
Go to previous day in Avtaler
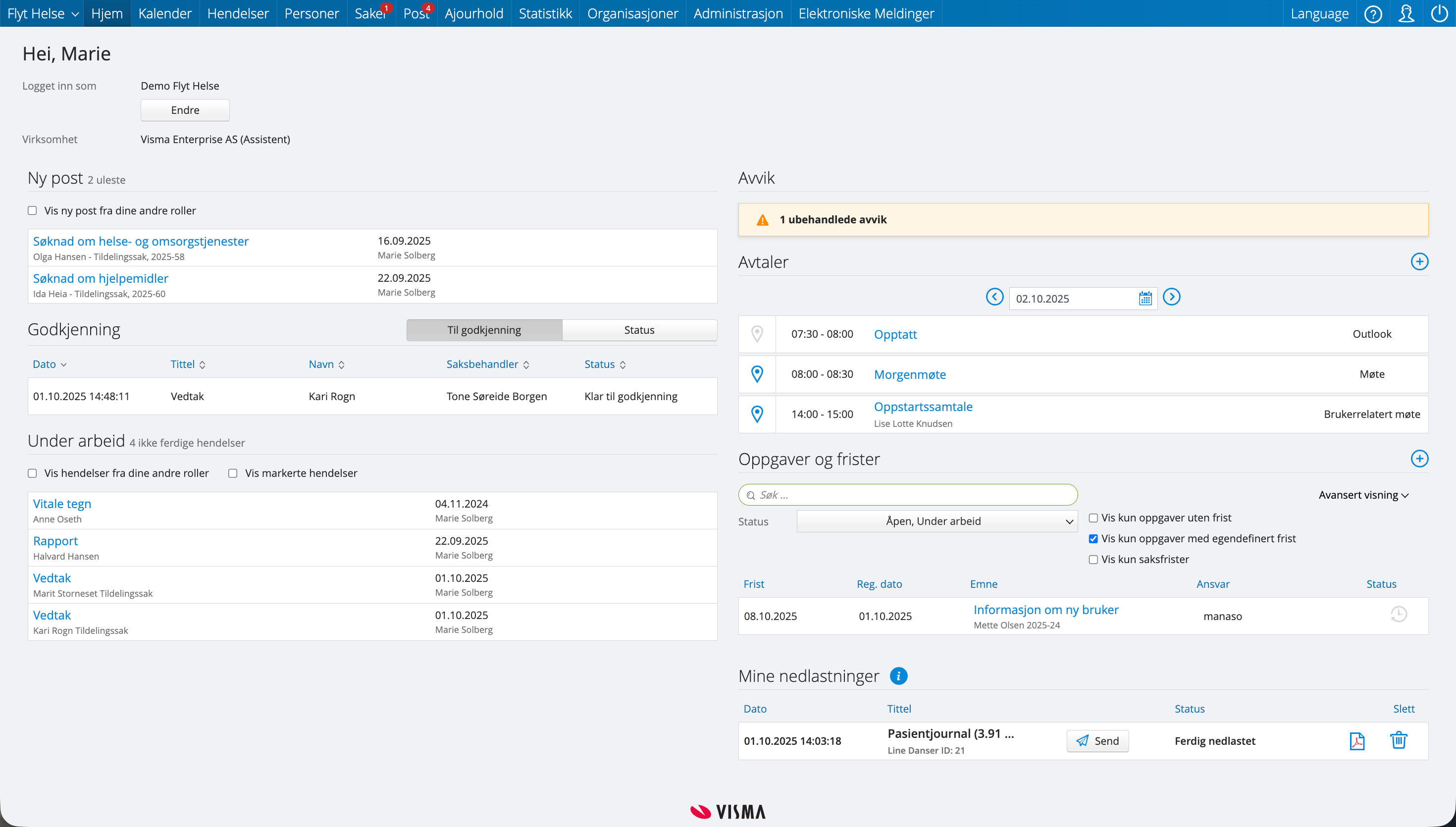994,297
